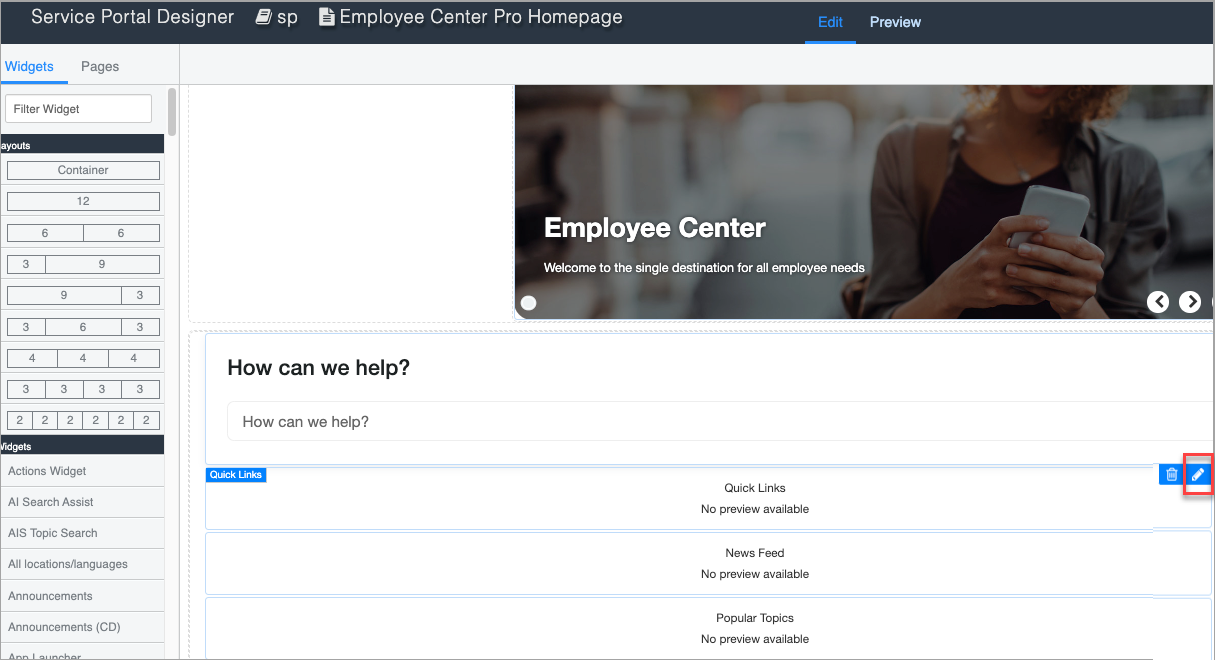Image resolution: width=1215 pixels, height=660 pixels.
Task: Pick the 4 / 4 / 4 column layout
Action: point(83,358)
